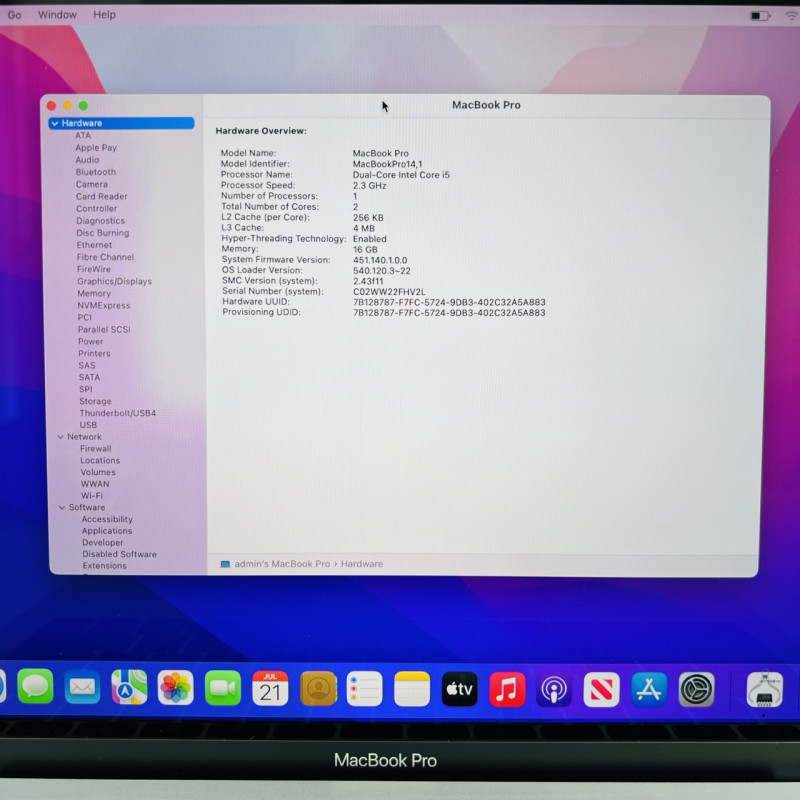Open Contacts app in the Dock
The image size is (800, 800).
coord(318,688)
